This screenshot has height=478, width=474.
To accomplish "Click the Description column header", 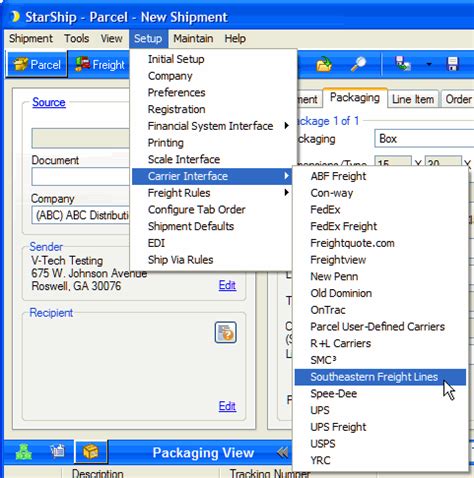I will click(97, 473).
